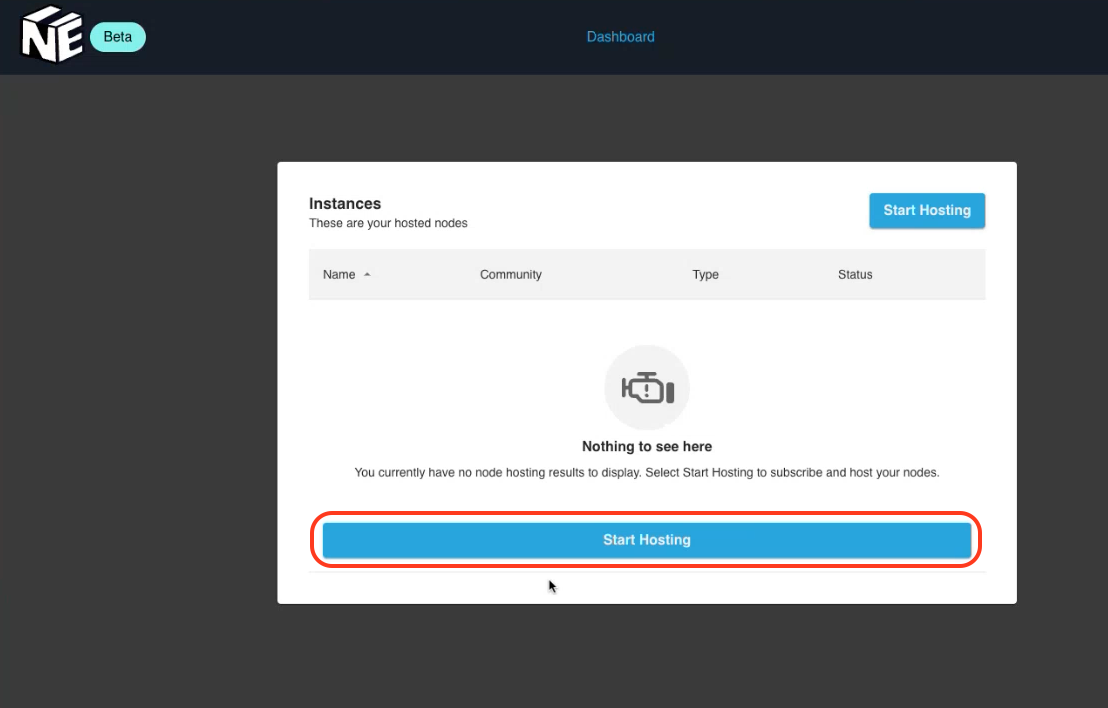Click the Type column header
This screenshot has height=708, width=1108.
(x=705, y=274)
